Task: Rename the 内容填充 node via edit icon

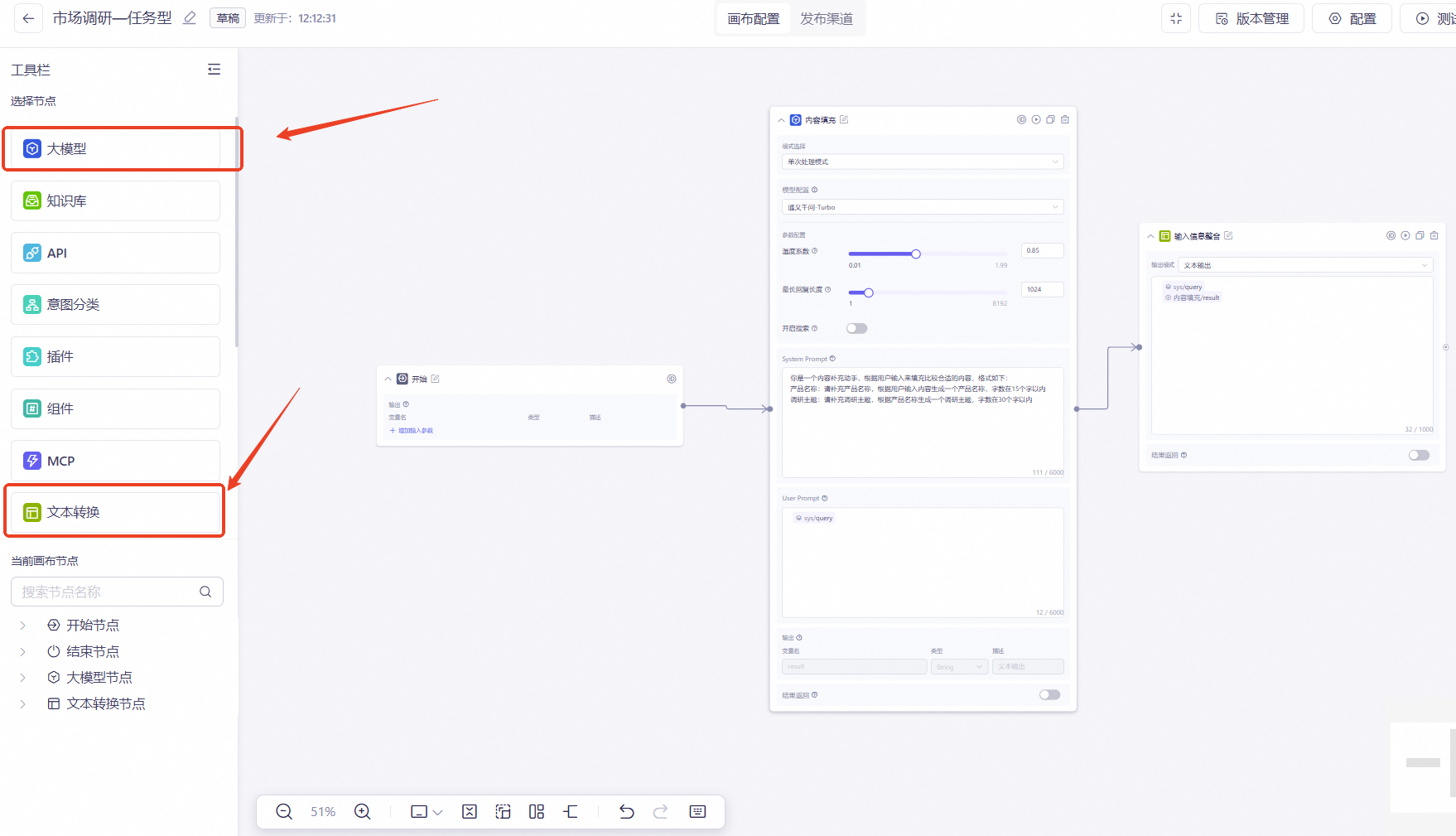Action: coord(844,120)
